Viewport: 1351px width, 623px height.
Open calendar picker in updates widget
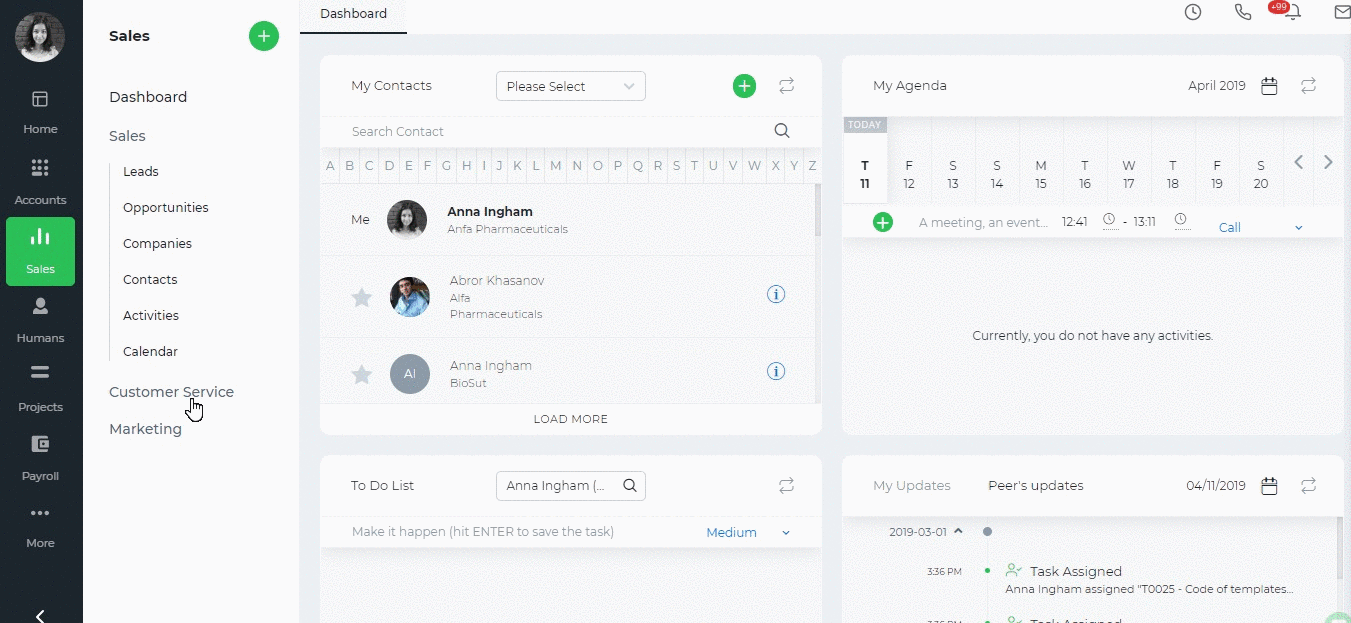point(1269,486)
